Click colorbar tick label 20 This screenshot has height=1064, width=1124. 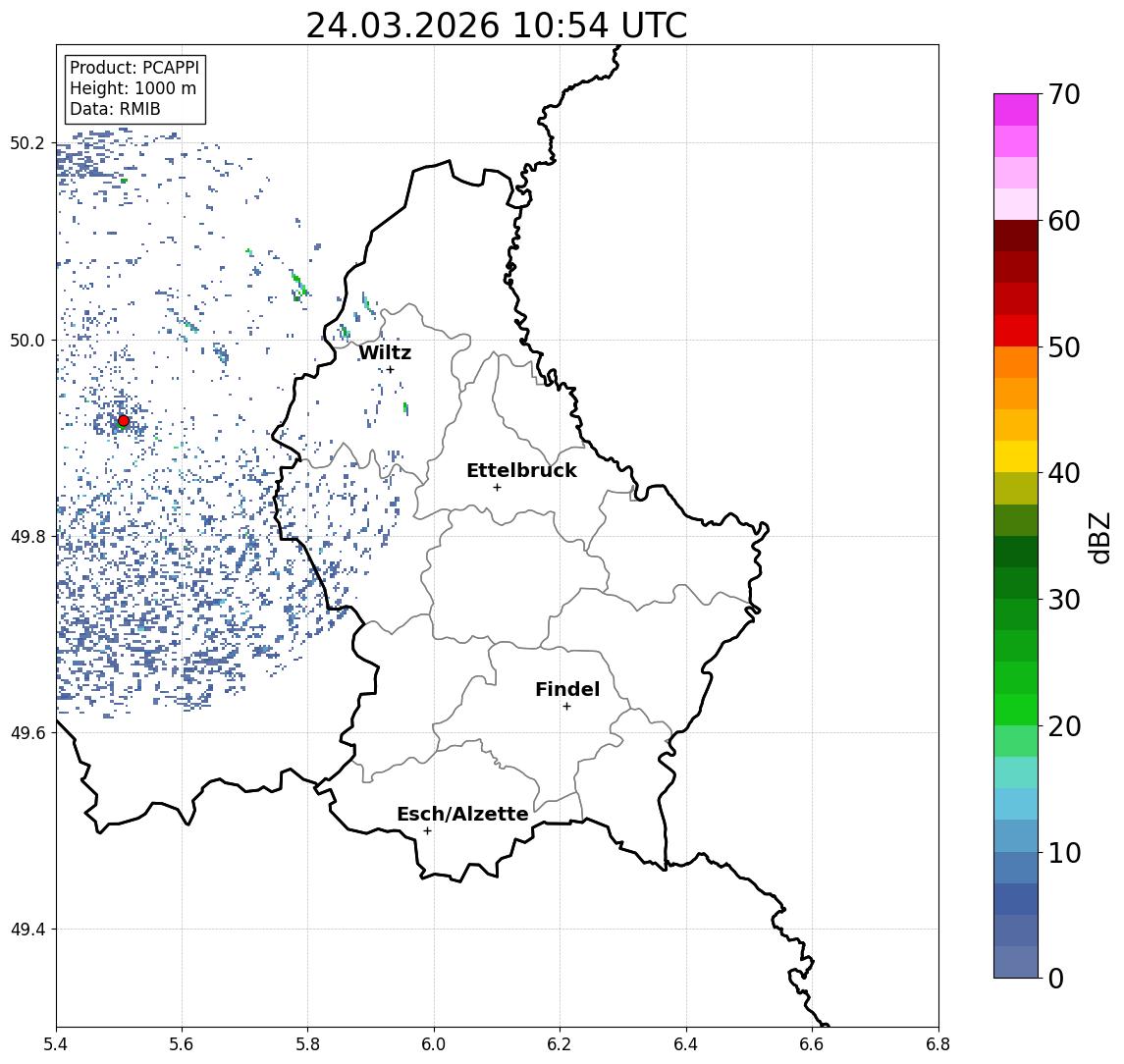[x=1064, y=726]
